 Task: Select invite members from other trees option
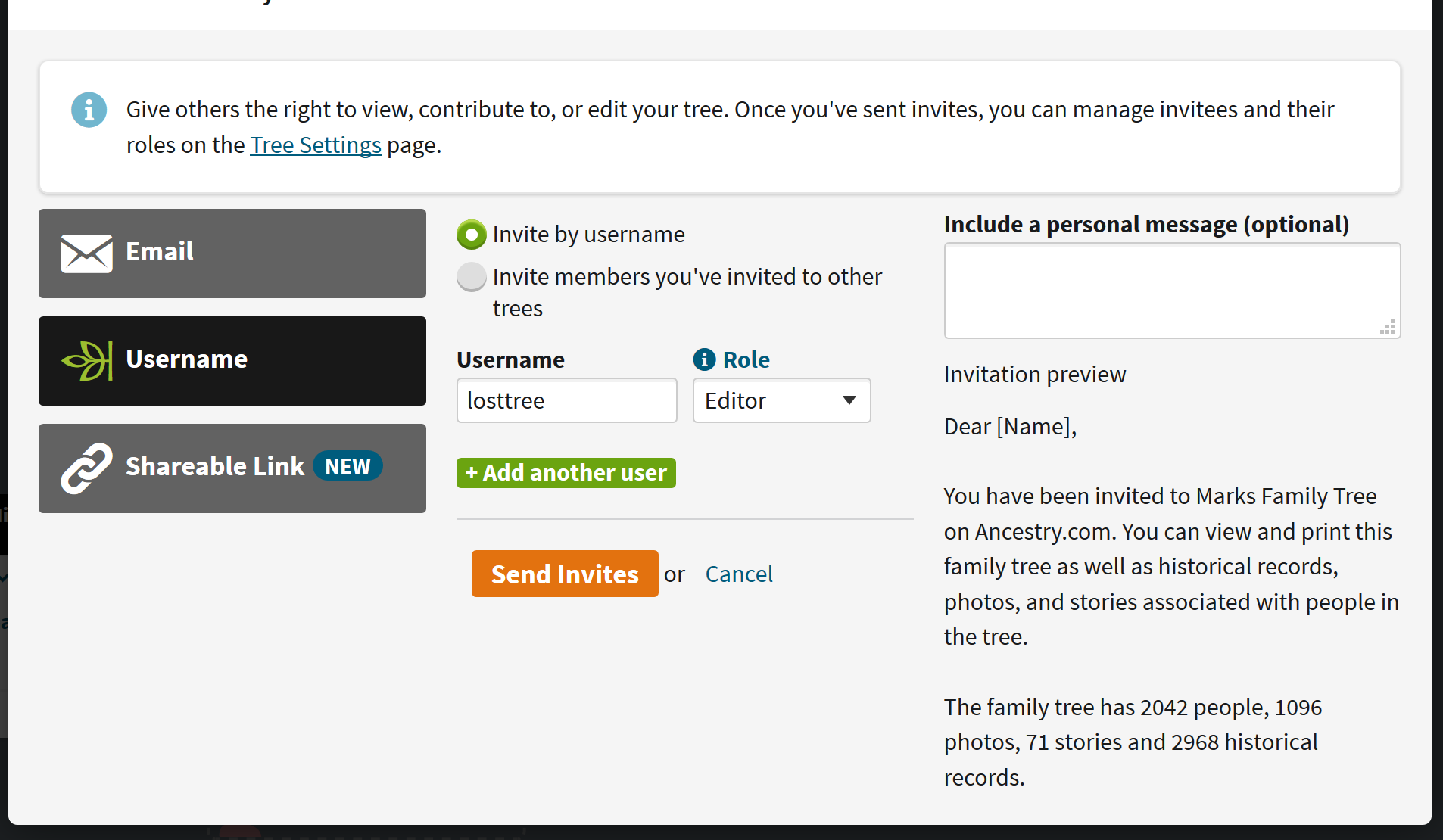(x=472, y=277)
